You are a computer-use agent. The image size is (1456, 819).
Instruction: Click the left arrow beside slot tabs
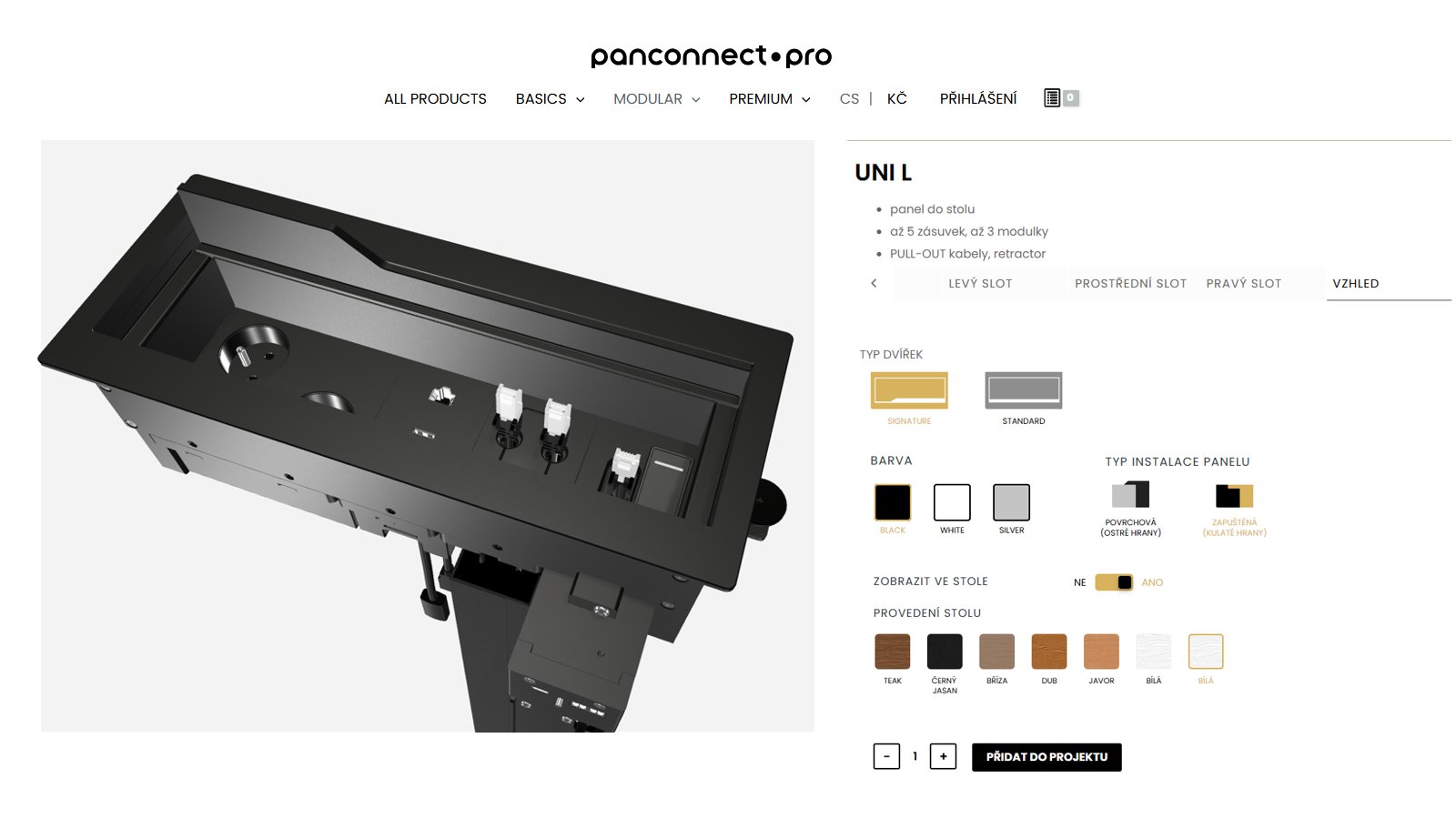coord(874,283)
